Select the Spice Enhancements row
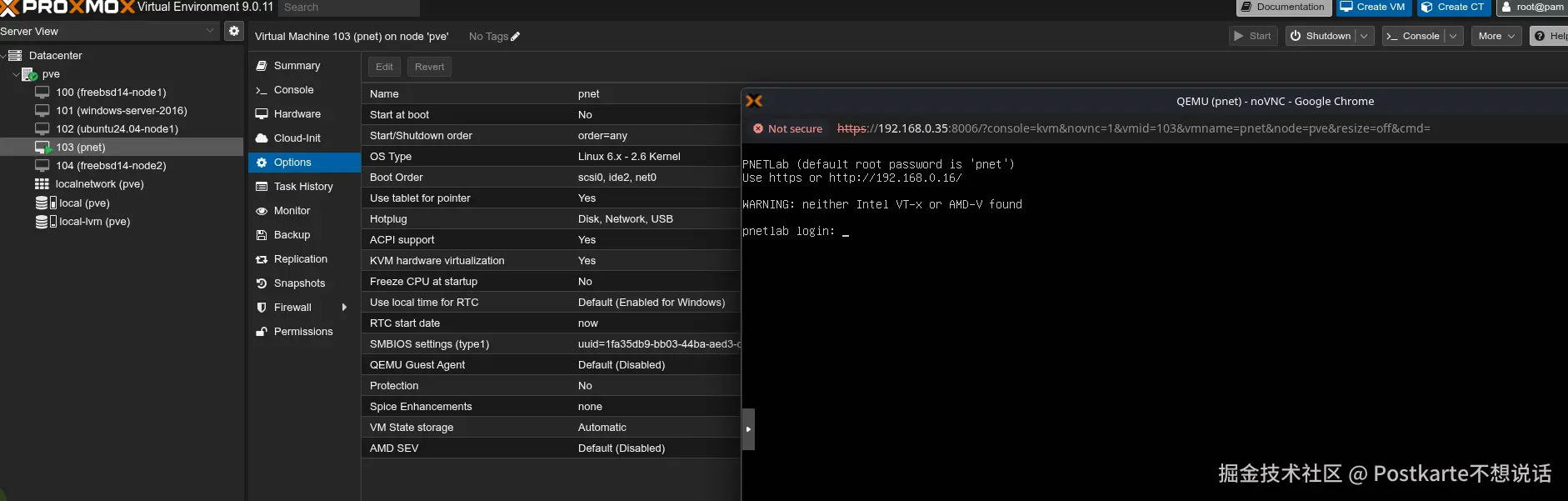 [551, 407]
